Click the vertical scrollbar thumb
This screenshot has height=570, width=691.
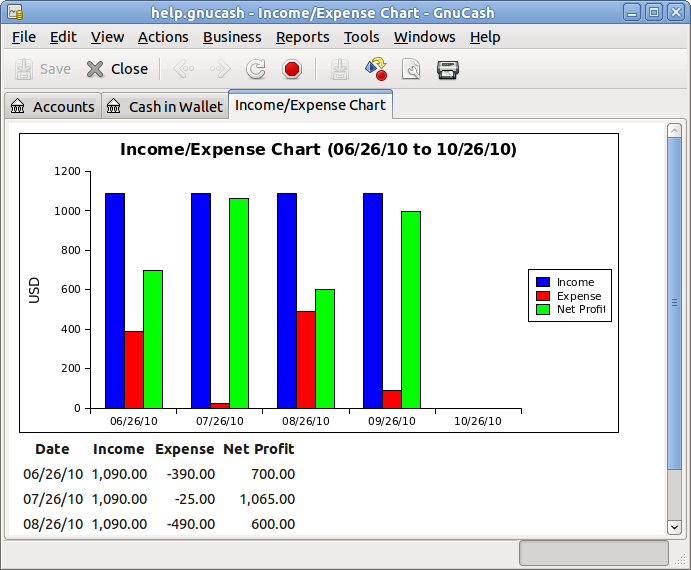click(674, 303)
